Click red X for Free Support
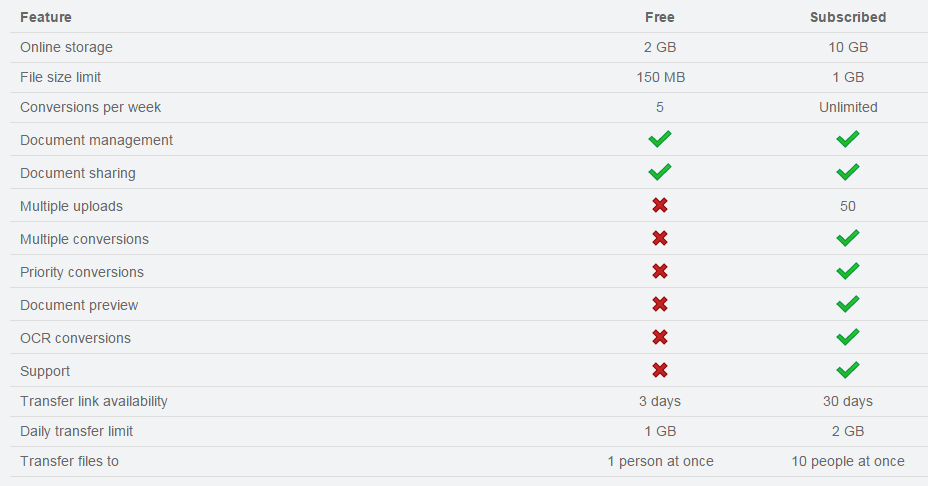 point(660,370)
